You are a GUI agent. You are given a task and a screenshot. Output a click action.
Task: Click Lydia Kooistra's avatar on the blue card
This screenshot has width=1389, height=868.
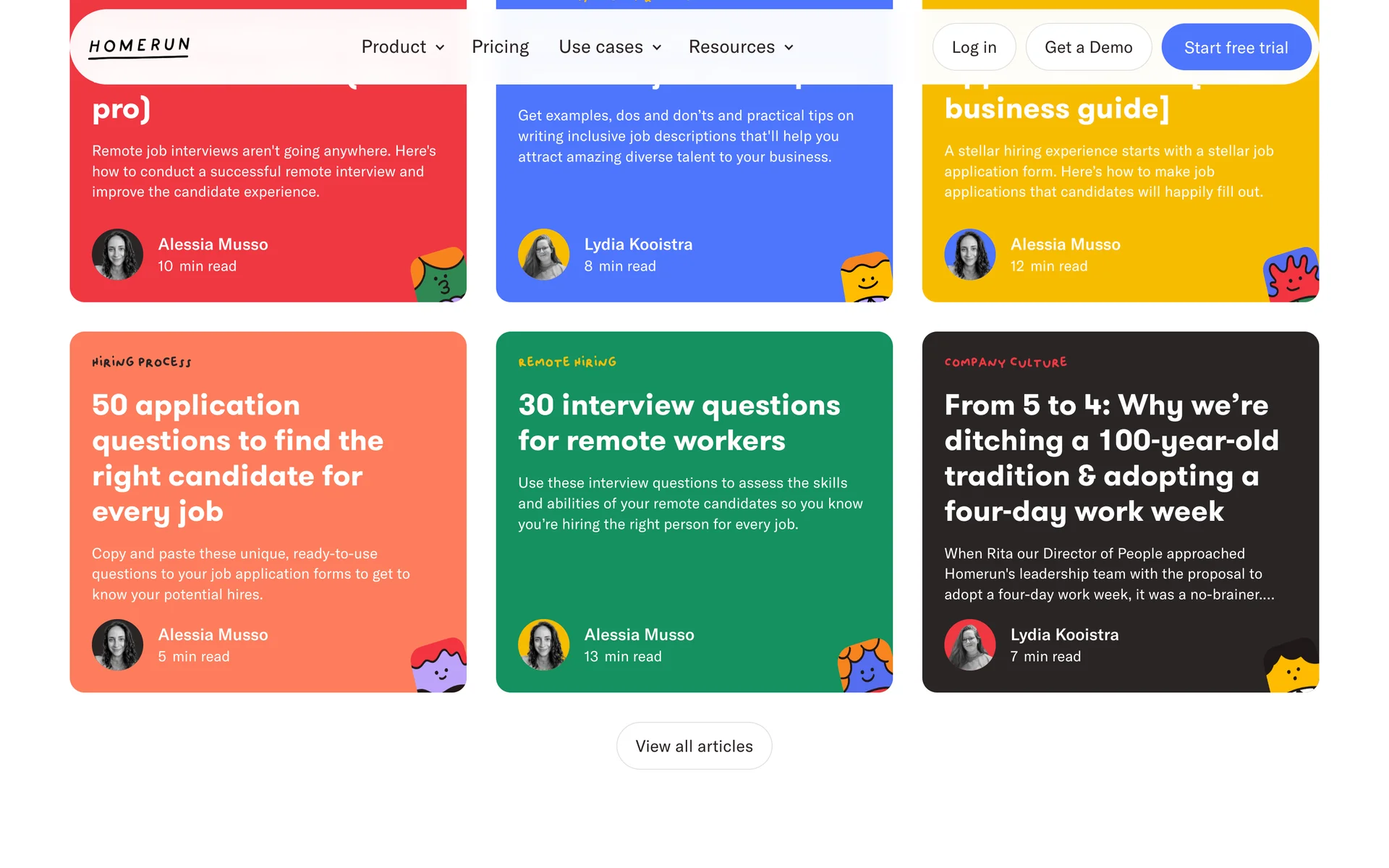click(543, 255)
